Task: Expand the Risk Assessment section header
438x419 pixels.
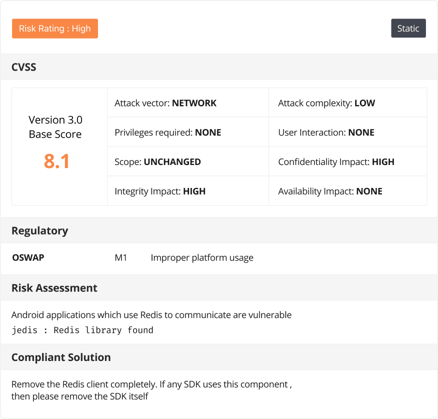Action: pyautogui.click(x=219, y=288)
